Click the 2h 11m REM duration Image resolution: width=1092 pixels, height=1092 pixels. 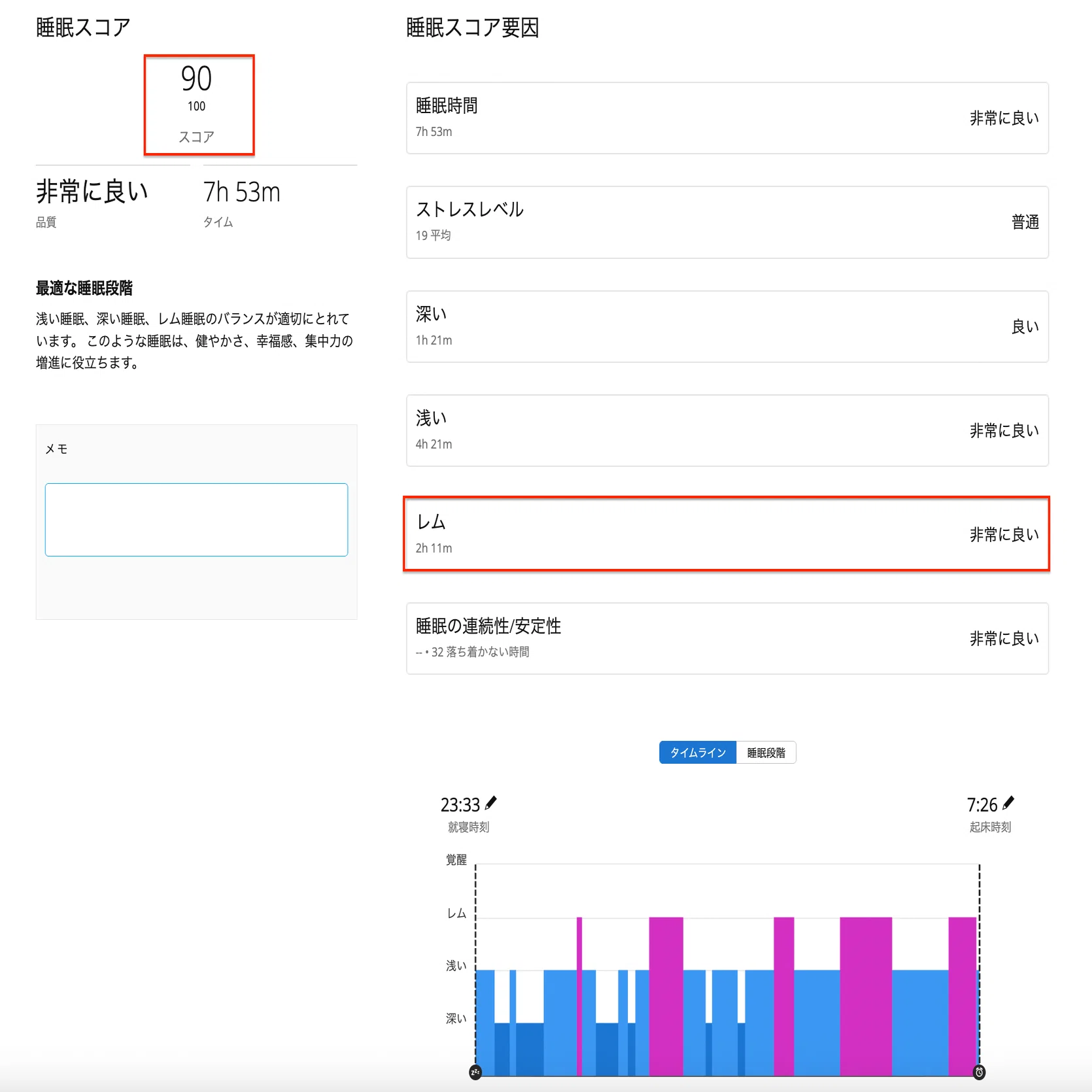tap(434, 548)
